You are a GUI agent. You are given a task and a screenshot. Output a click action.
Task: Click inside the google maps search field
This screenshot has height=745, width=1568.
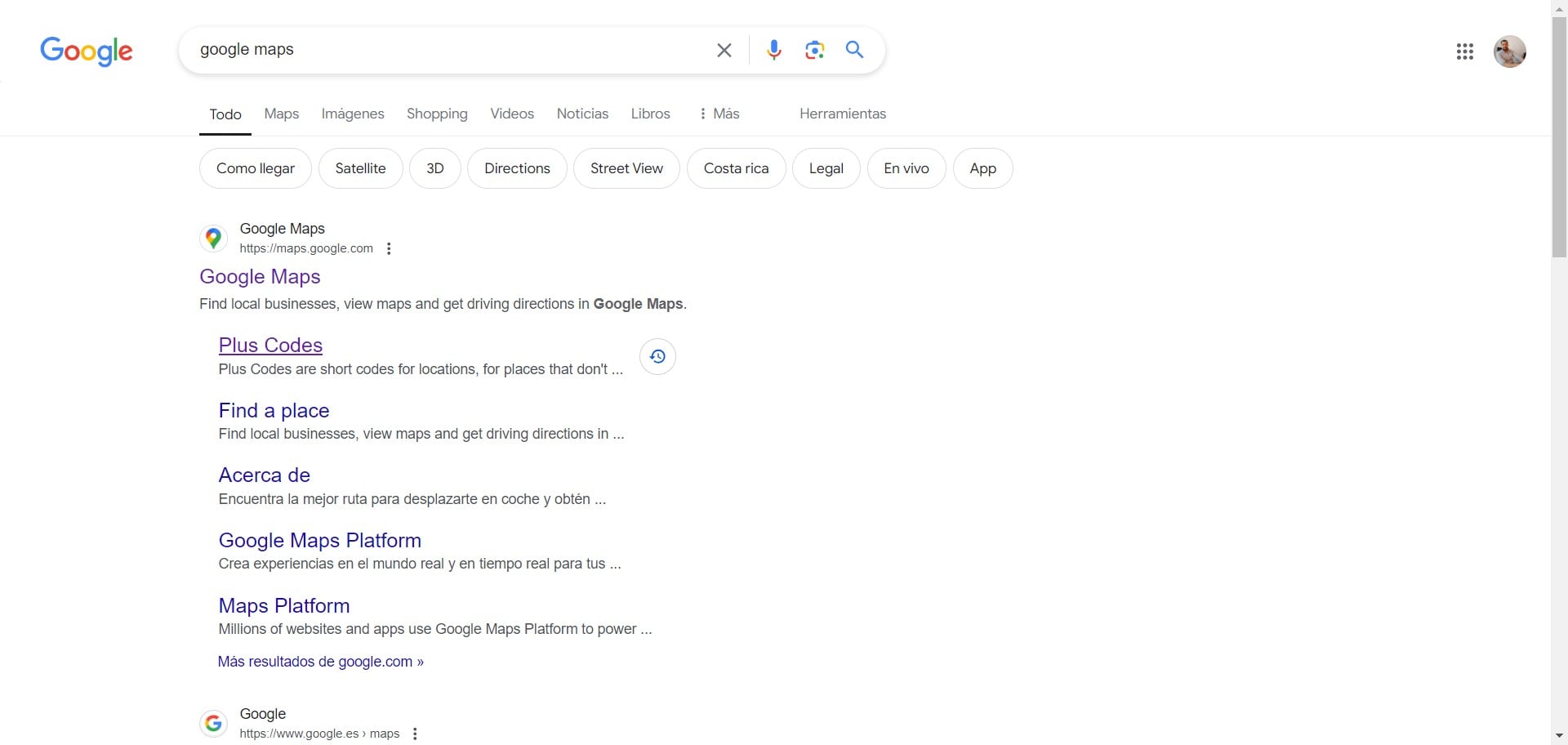pos(449,50)
